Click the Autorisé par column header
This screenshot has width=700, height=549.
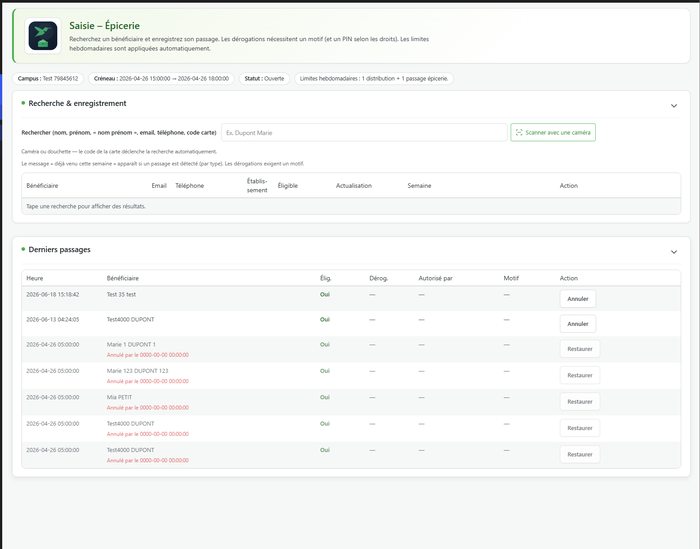[x=435, y=279]
